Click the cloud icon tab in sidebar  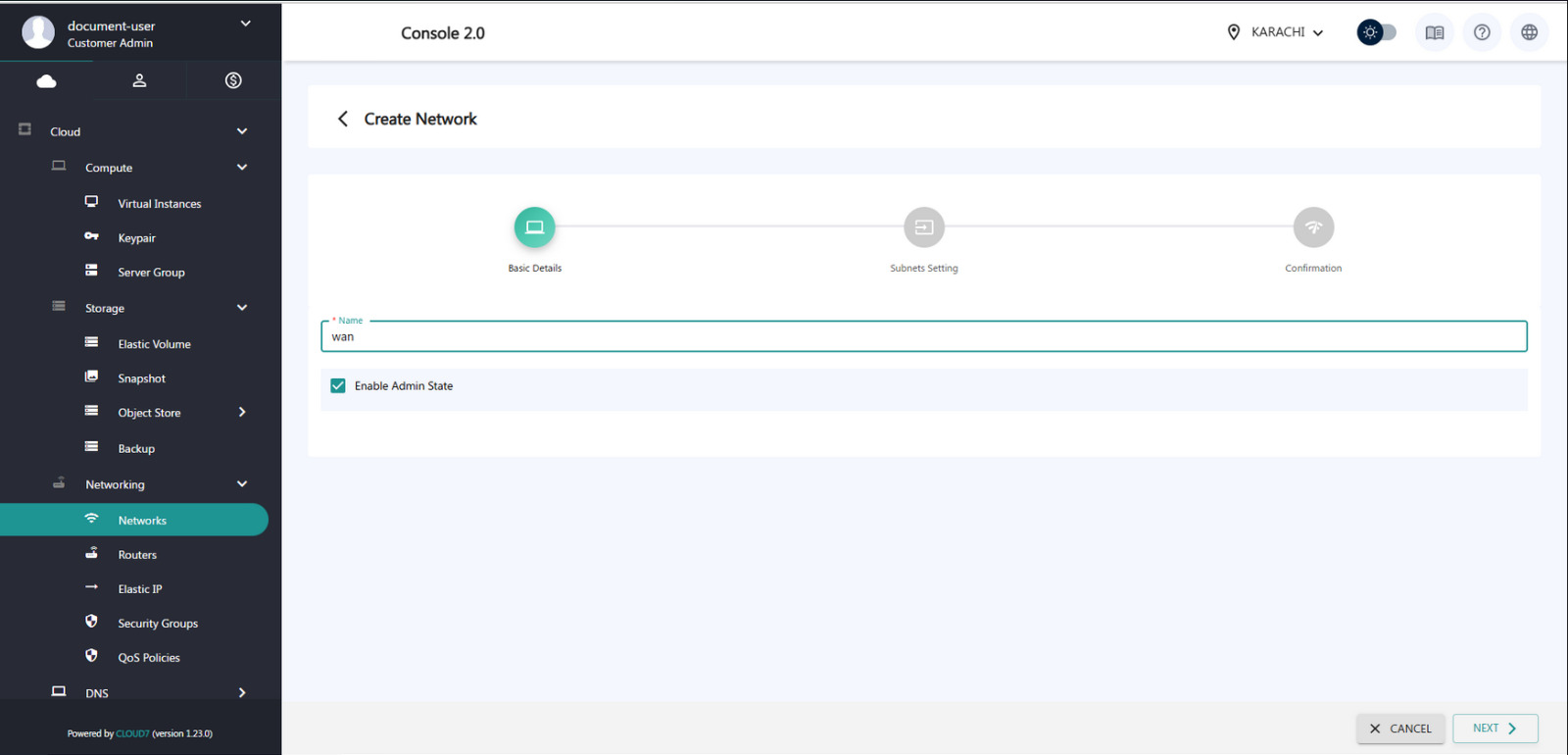tap(46, 81)
